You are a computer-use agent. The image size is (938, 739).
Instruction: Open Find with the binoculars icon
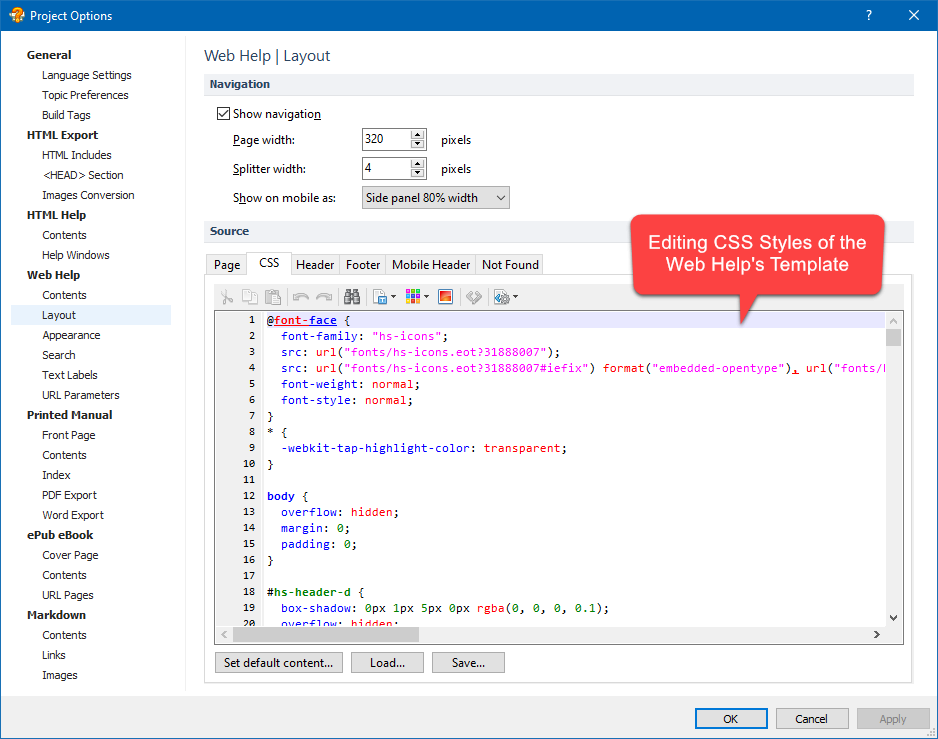352,297
